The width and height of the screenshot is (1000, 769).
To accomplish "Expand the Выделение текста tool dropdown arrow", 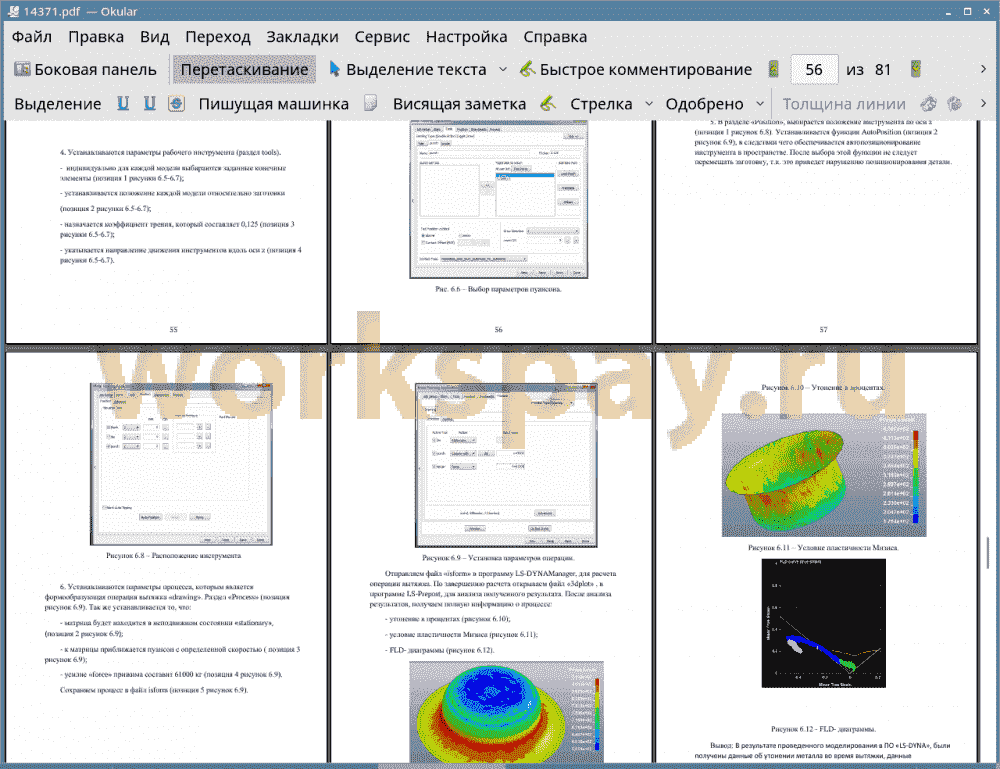I will 503,70.
